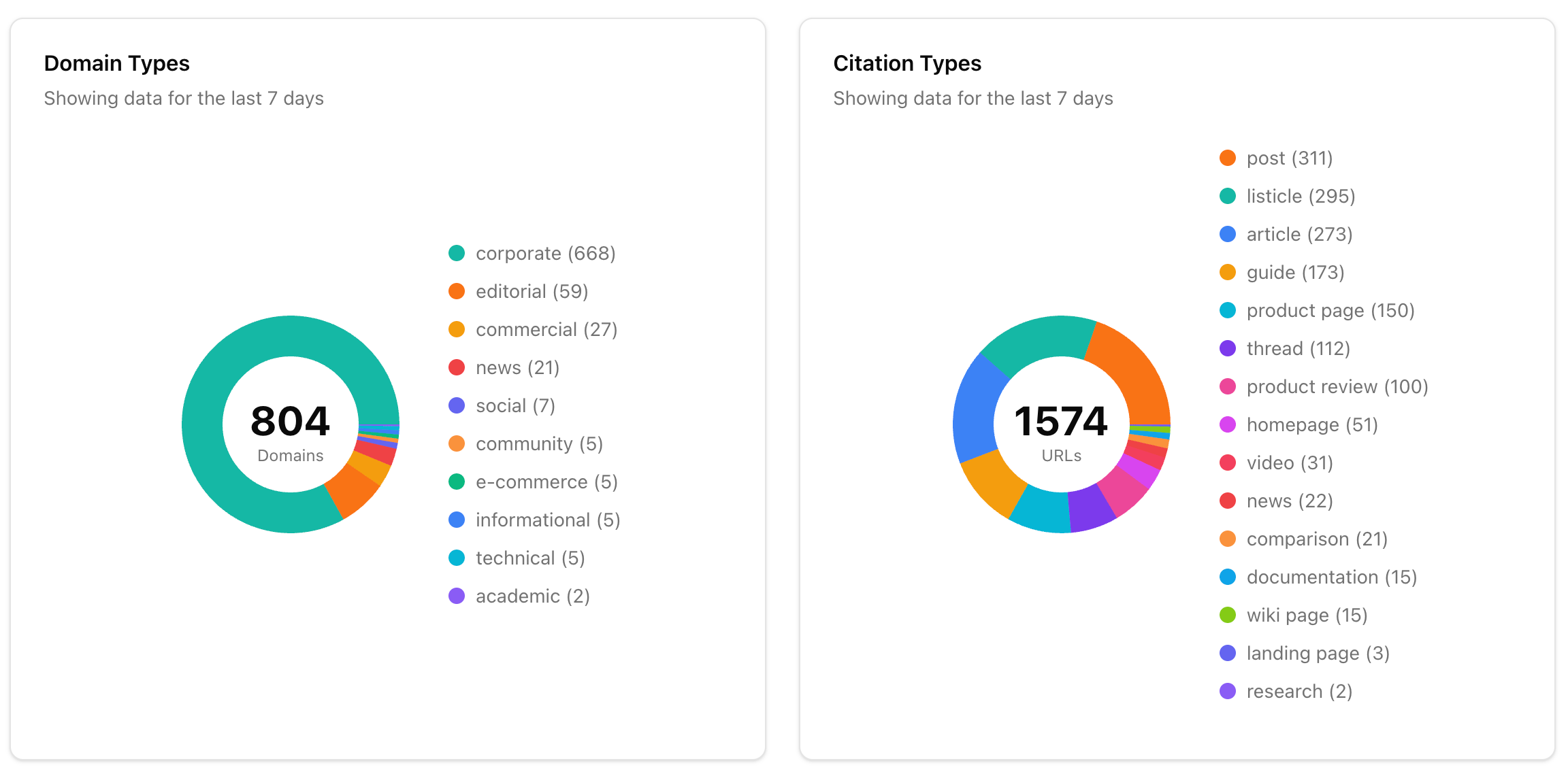Click the e-commerce (5) legend label
Viewport: 1568px width, 774px height.
(x=546, y=482)
